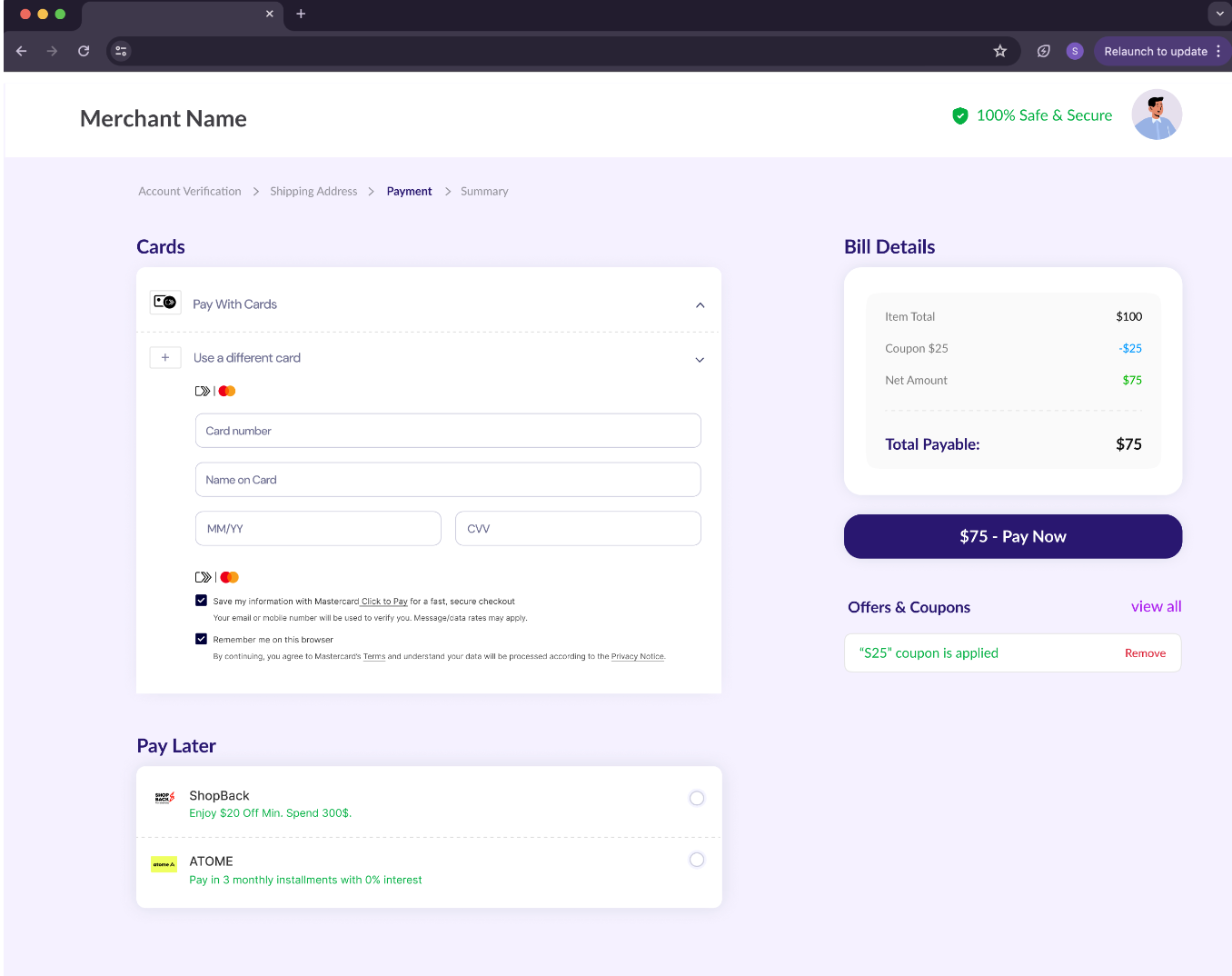The image size is (1232, 976).
Task: Click Mastercard logo above Card number field
Action: pos(227,391)
